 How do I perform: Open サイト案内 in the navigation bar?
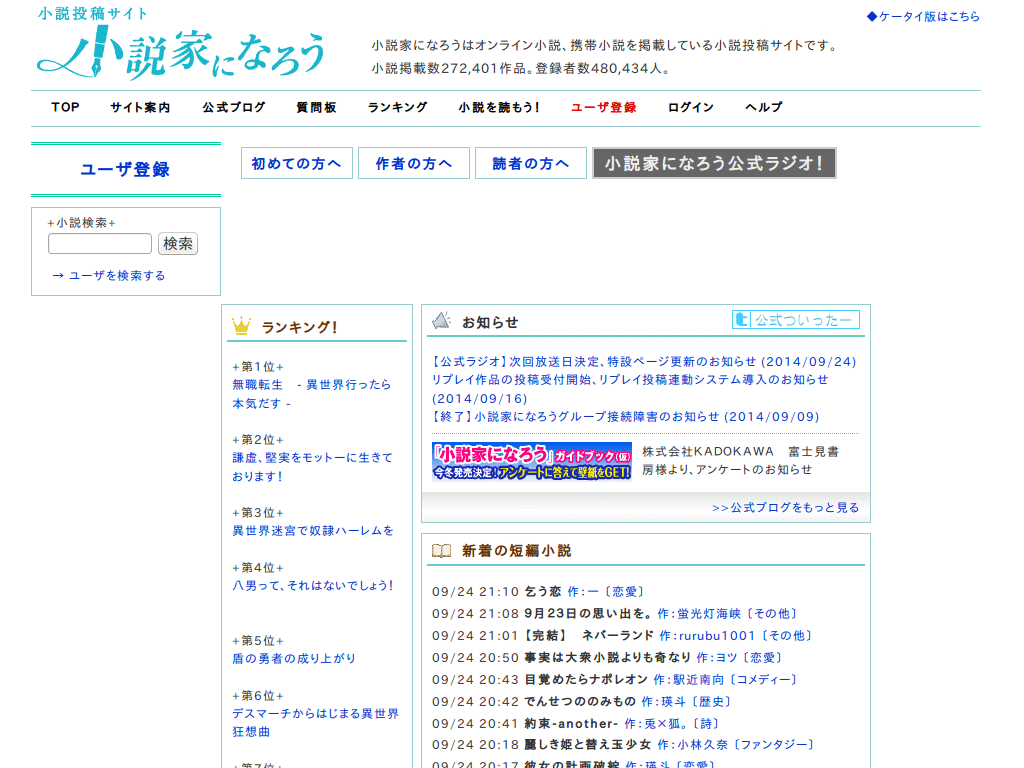140,108
